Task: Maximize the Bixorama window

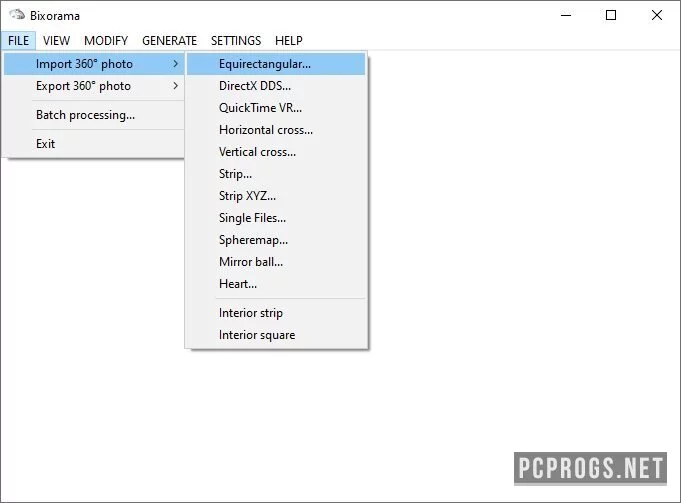Action: click(x=611, y=16)
